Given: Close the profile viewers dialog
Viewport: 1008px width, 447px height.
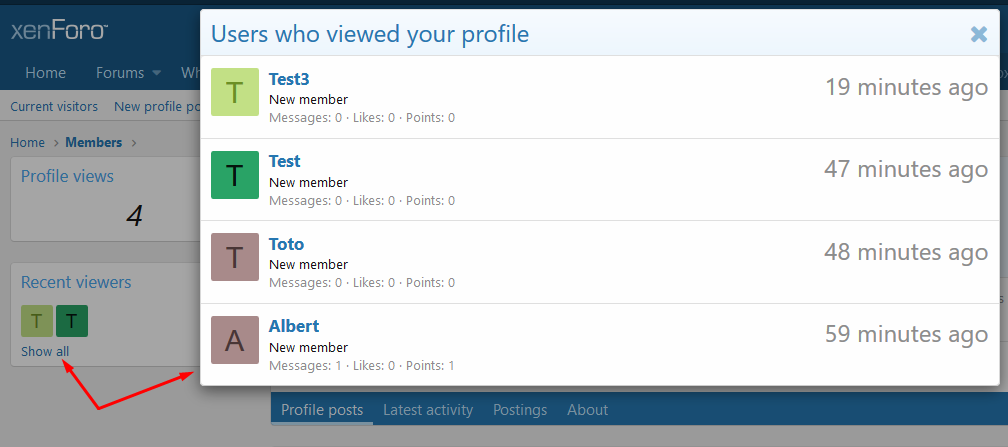Looking at the screenshot, I should click(x=979, y=34).
